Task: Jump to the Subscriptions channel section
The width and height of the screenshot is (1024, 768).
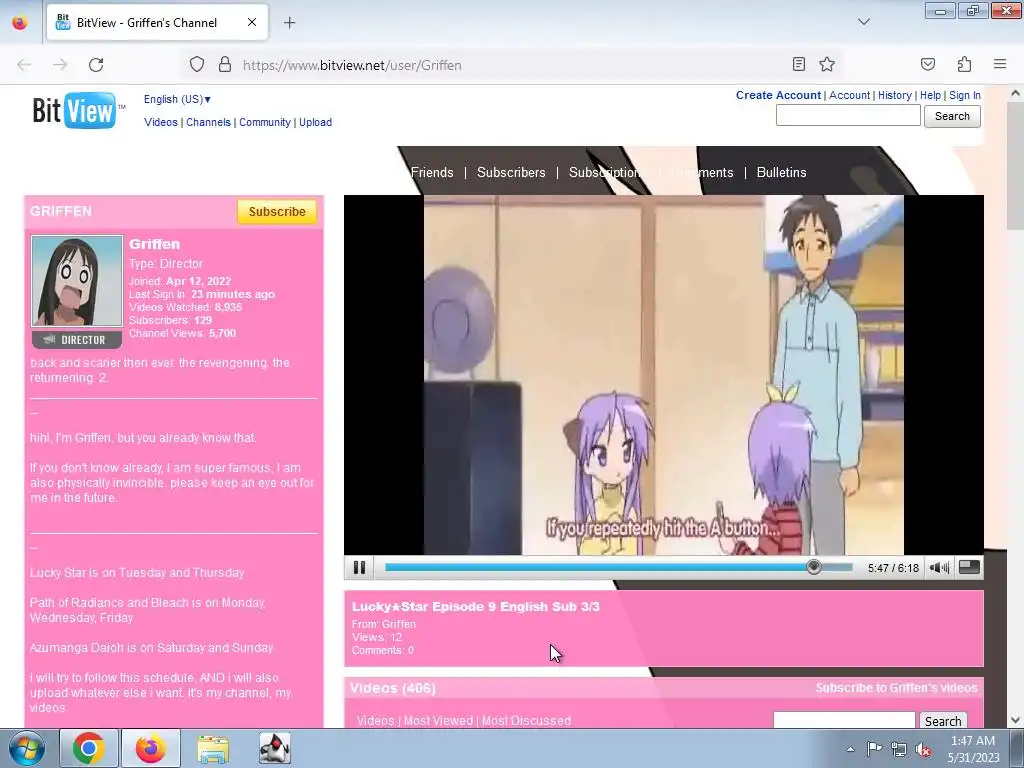Action: (x=606, y=172)
